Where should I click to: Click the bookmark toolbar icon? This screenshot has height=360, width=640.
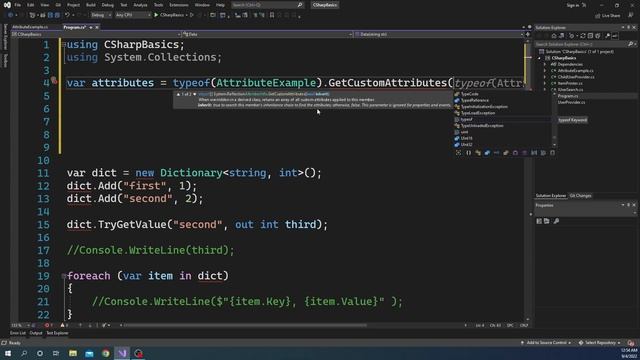272,15
